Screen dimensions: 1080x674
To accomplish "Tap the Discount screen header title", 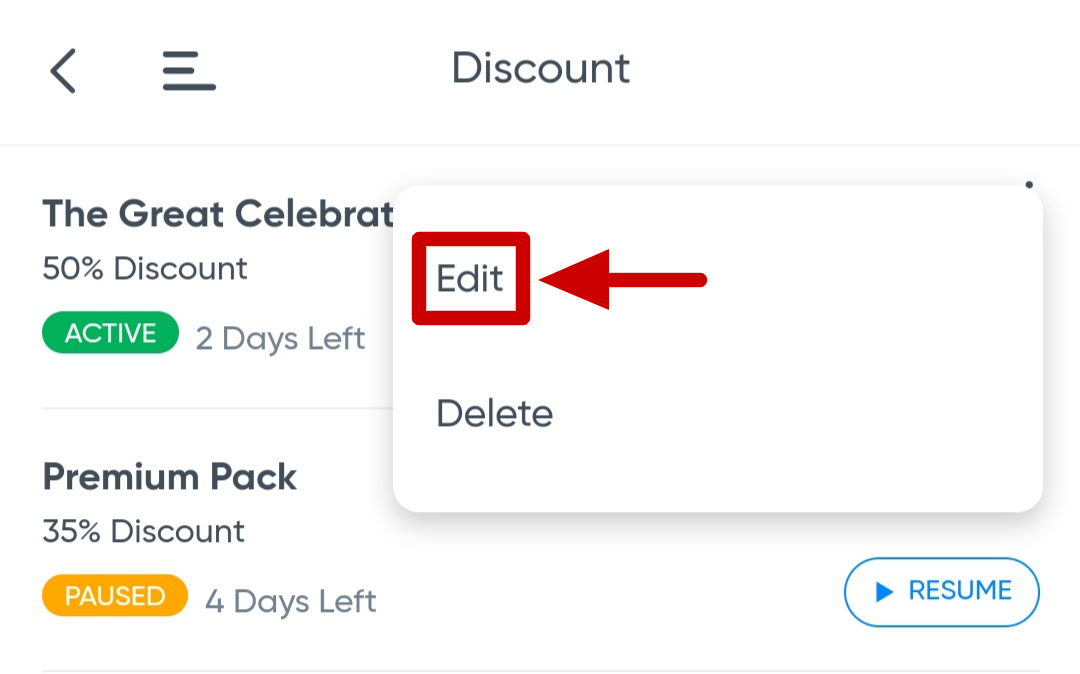I will click(x=541, y=68).
